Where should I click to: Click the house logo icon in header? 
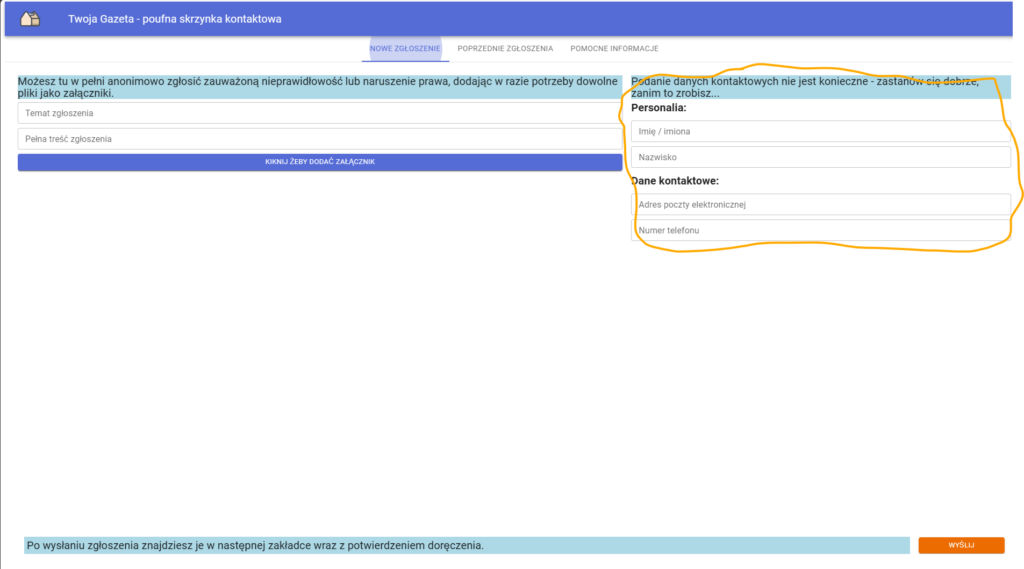(x=31, y=19)
